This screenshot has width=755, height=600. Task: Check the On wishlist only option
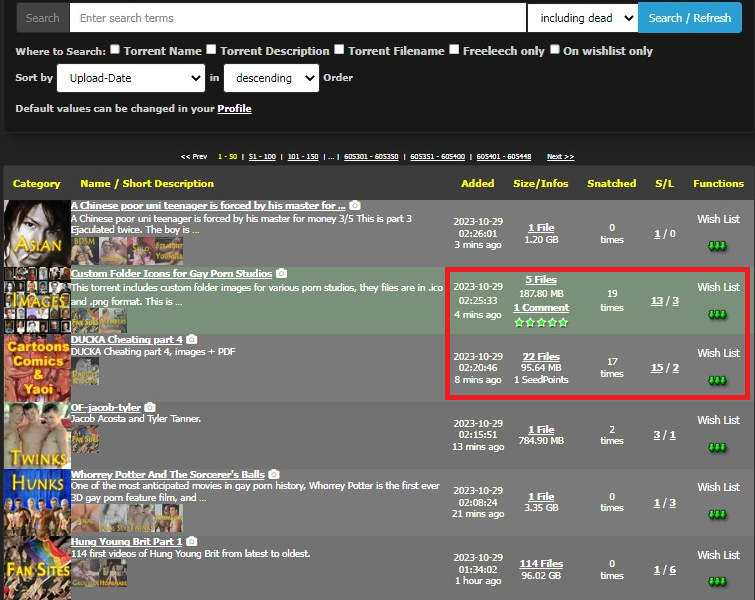[555, 49]
